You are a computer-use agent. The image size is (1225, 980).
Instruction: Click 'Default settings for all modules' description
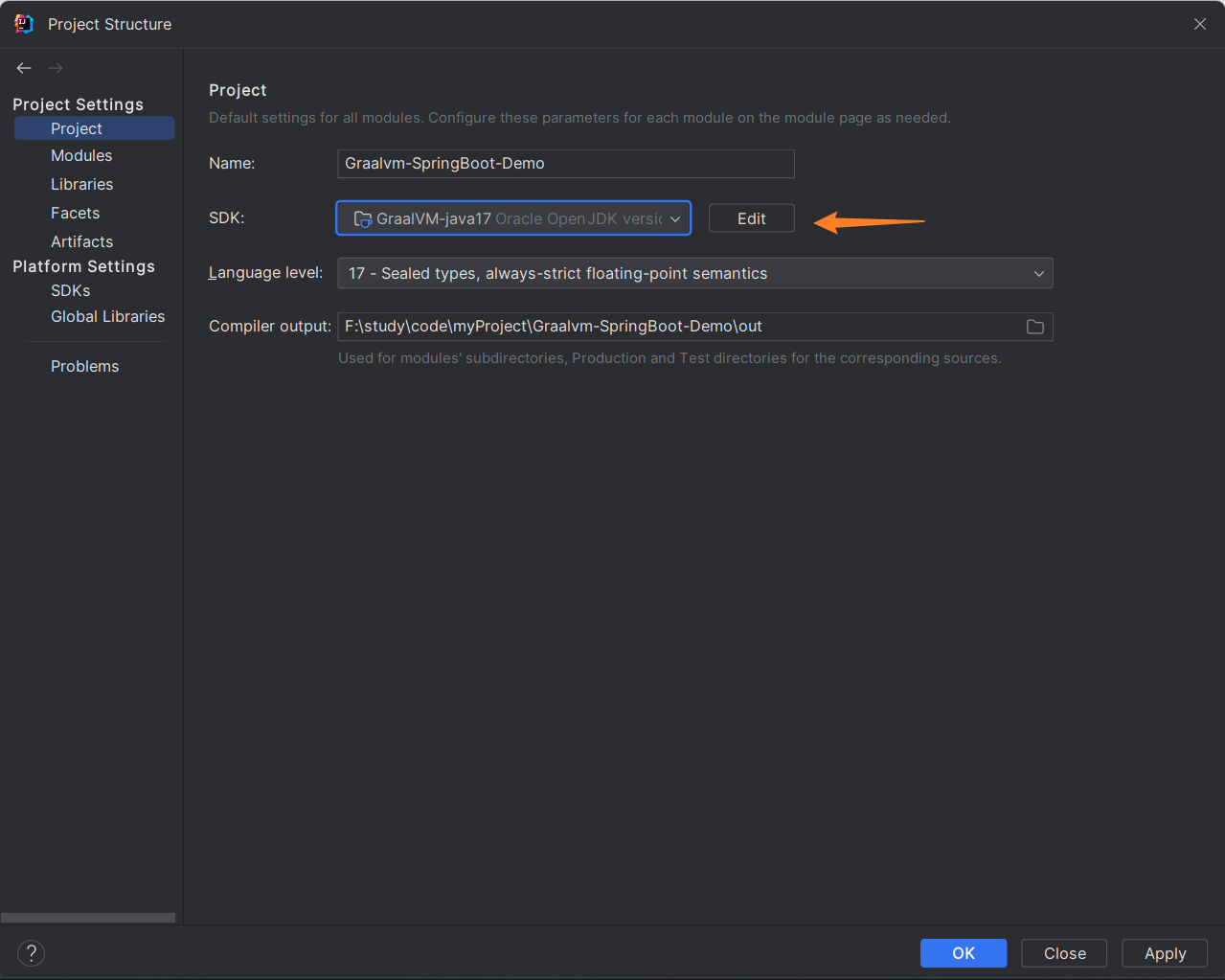(x=579, y=118)
